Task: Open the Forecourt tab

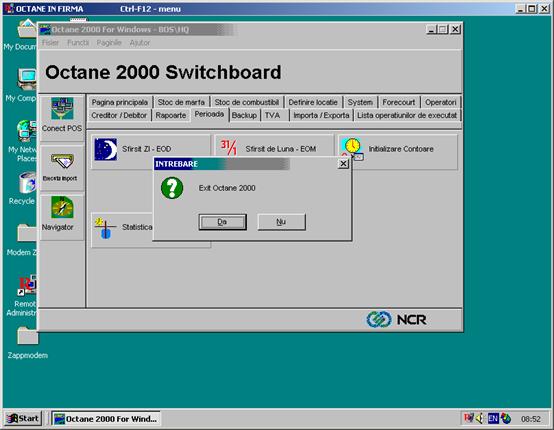Action: pyautogui.click(x=399, y=102)
